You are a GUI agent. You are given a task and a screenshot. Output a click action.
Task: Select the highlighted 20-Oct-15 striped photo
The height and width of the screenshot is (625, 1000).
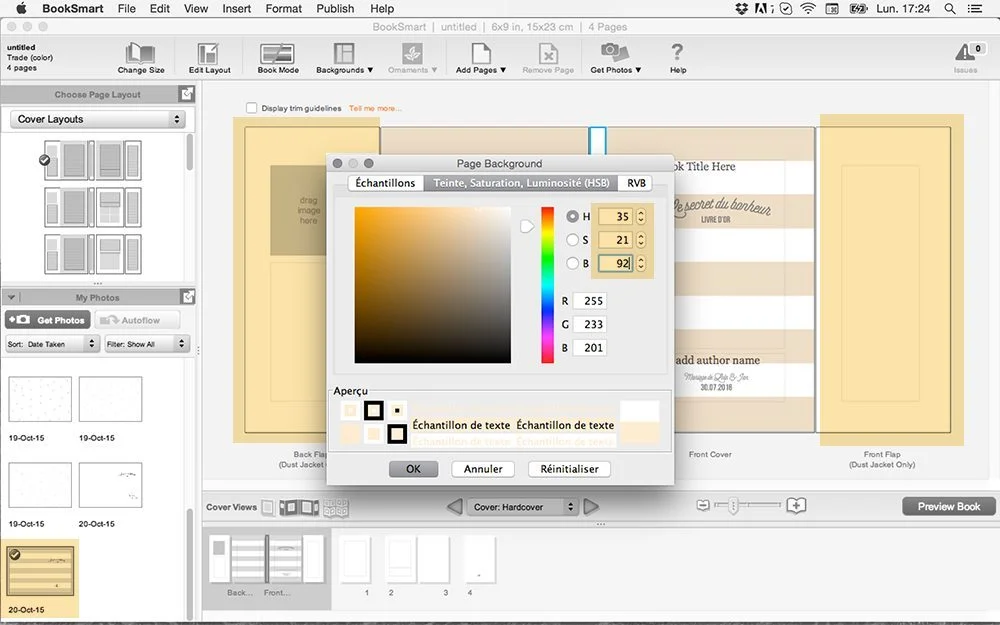(x=40, y=571)
